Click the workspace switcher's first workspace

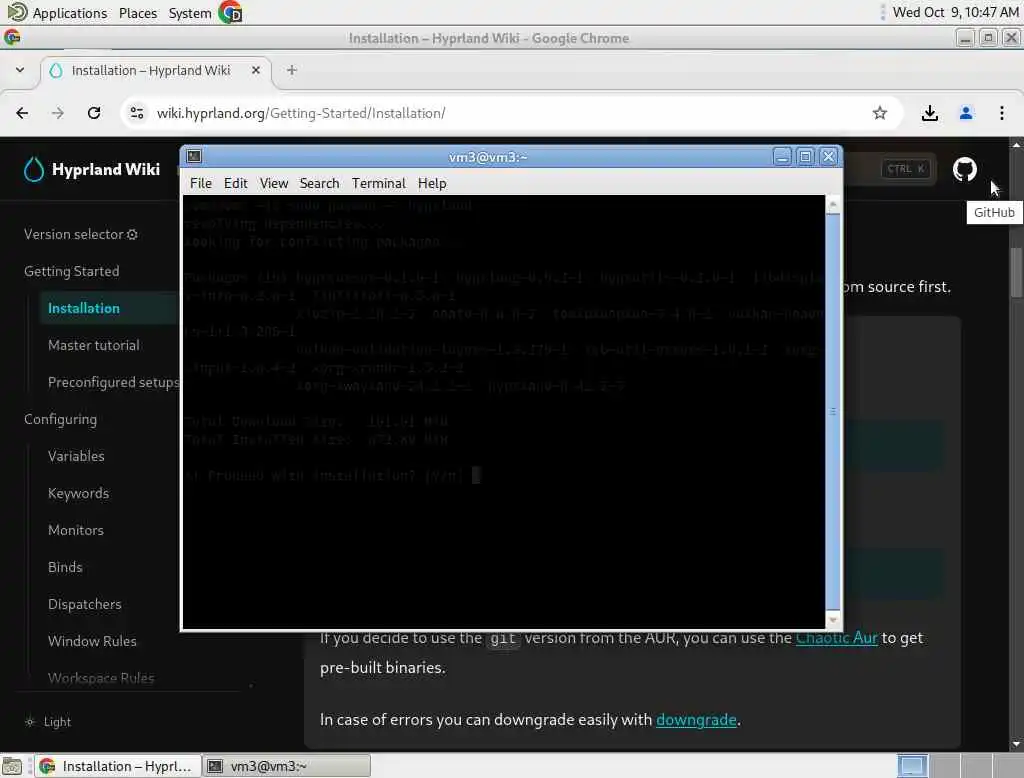(912, 766)
